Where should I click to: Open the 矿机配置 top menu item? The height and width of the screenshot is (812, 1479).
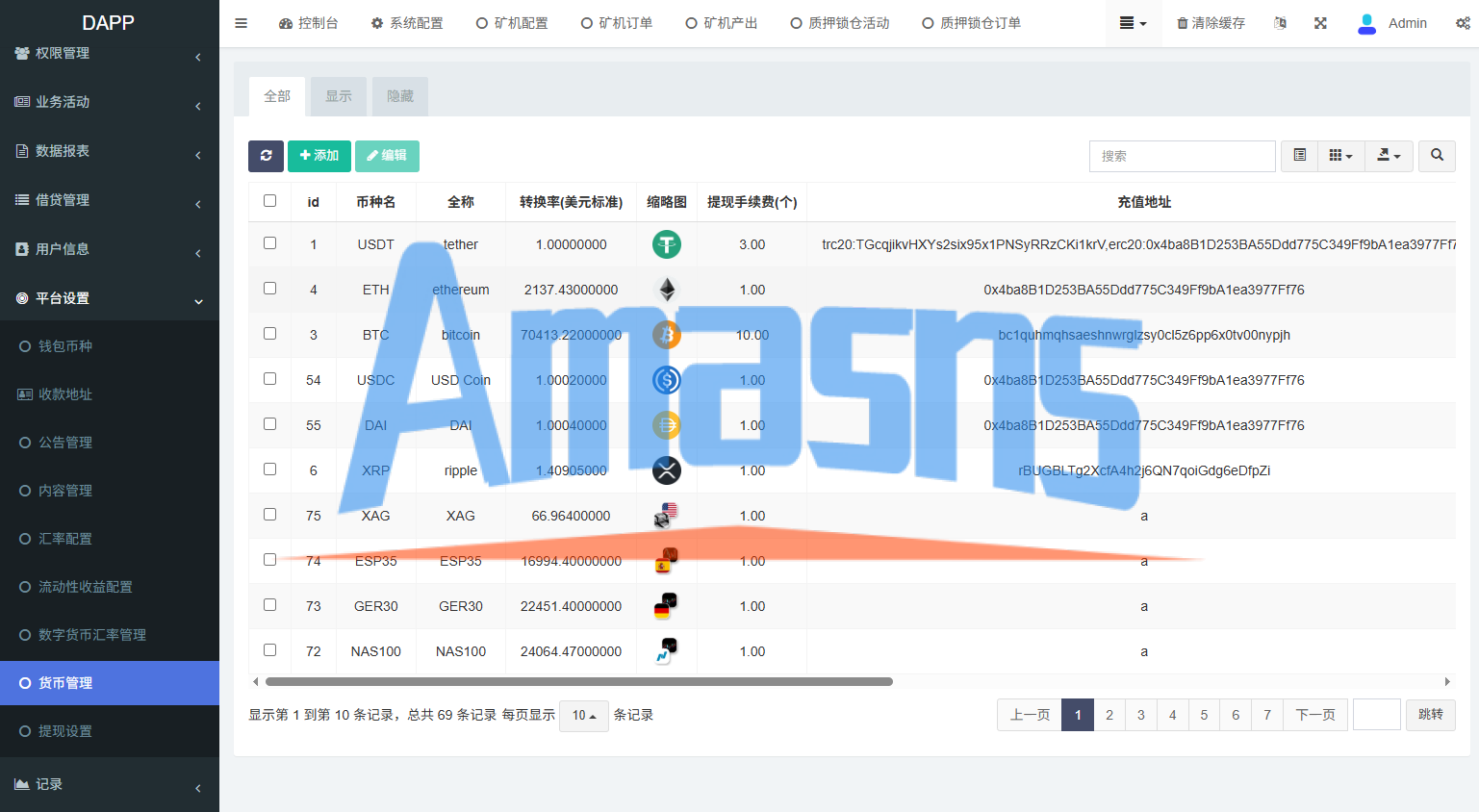coord(512,23)
